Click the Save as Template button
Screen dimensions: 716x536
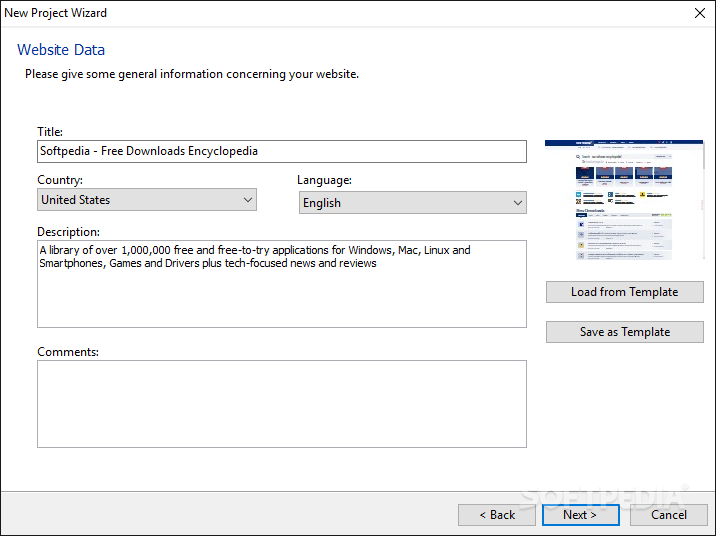625,332
